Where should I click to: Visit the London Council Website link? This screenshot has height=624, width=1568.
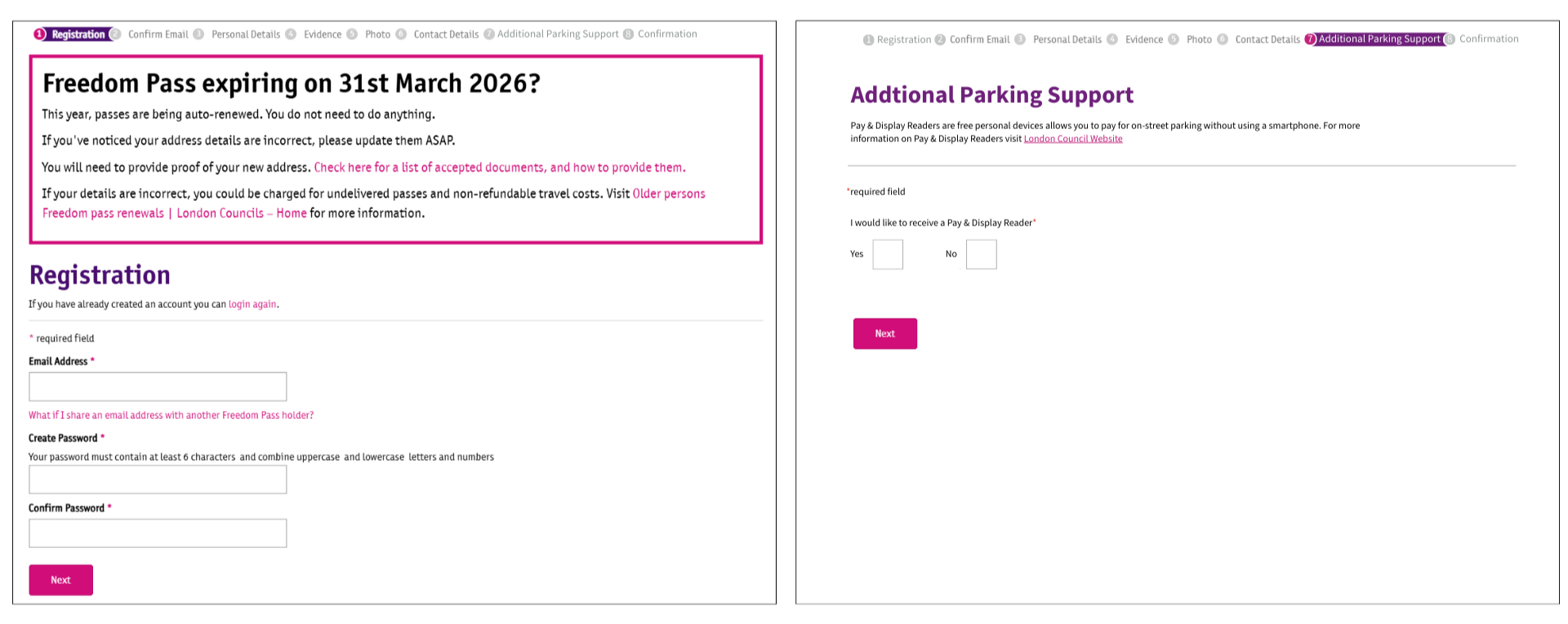click(x=1073, y=139)
